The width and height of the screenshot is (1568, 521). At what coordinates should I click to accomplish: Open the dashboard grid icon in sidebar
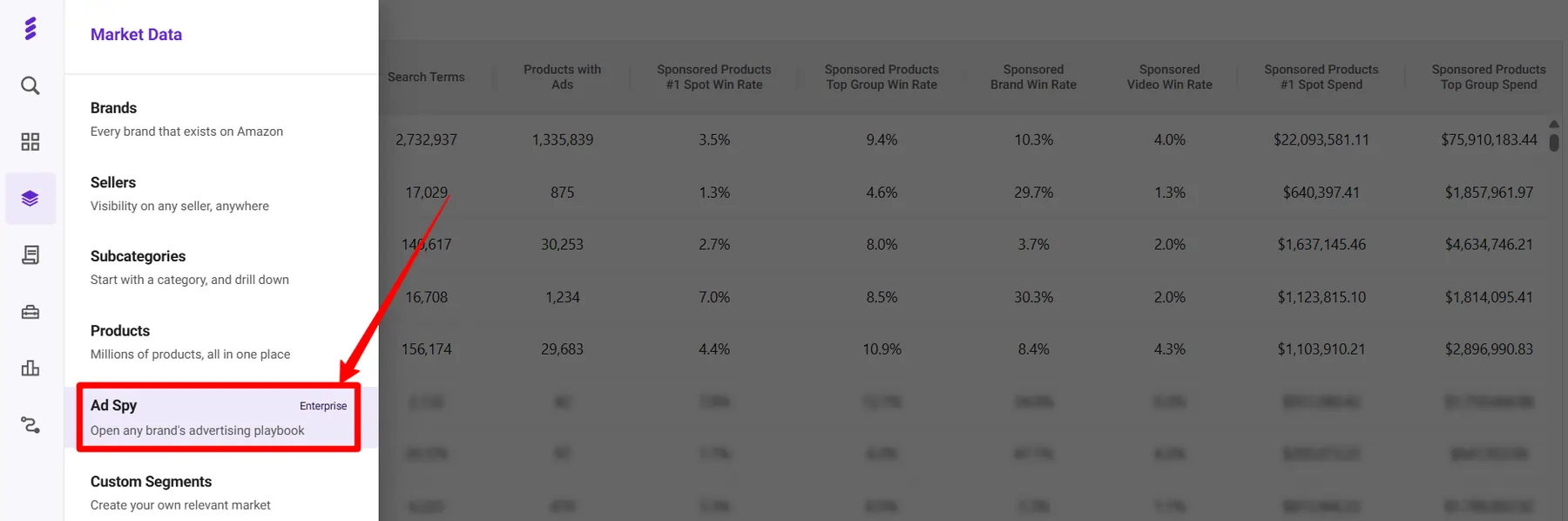(x=30, y=142)
